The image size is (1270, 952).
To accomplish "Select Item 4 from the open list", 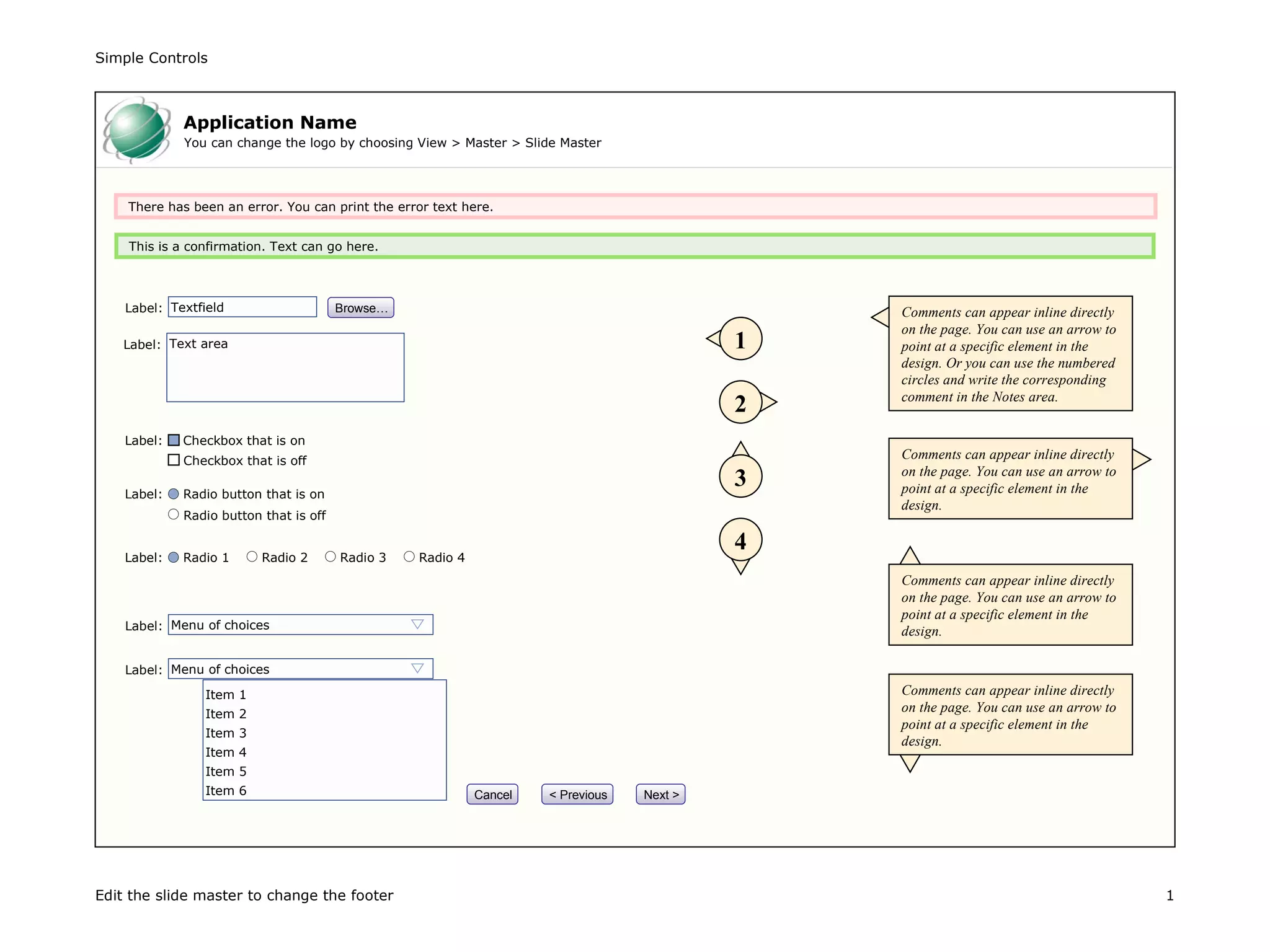I will pyautogui.click(x=226, y=752).
